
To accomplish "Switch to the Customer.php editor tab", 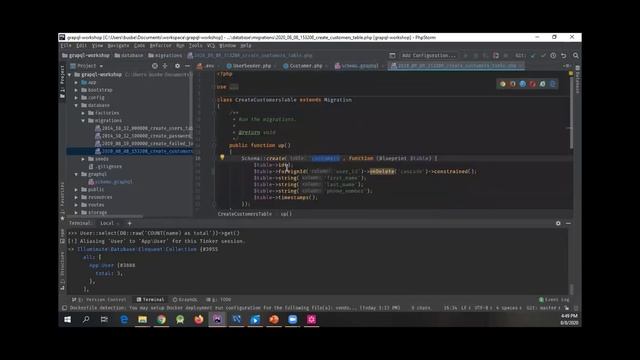I will tap(303, 66).
